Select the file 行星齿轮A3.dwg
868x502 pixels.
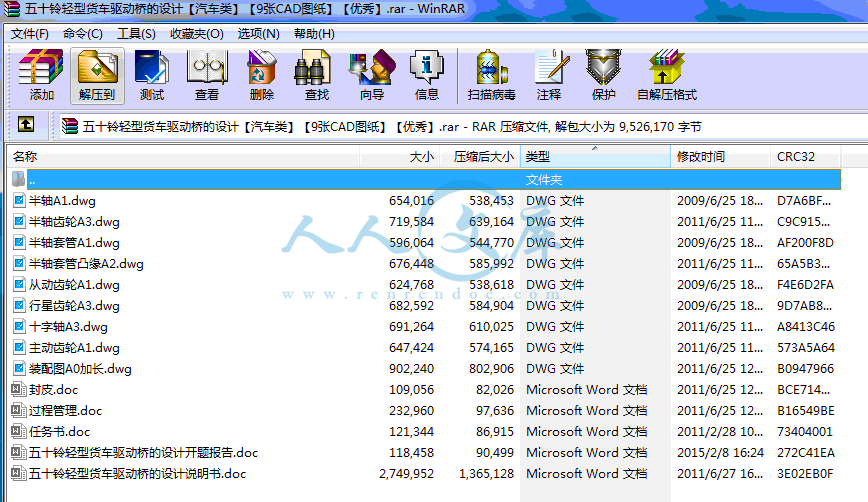pos(74,306)
